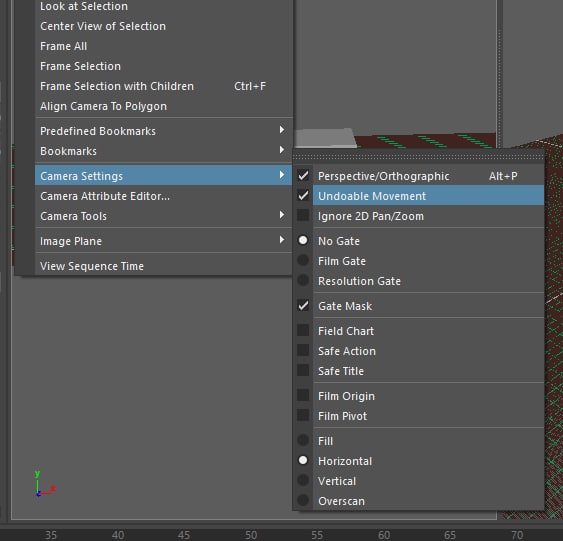The height and width of the screenshot is (541, 563).
Task: Expand the Camera Tools submenu
Action: click(164, 216)
